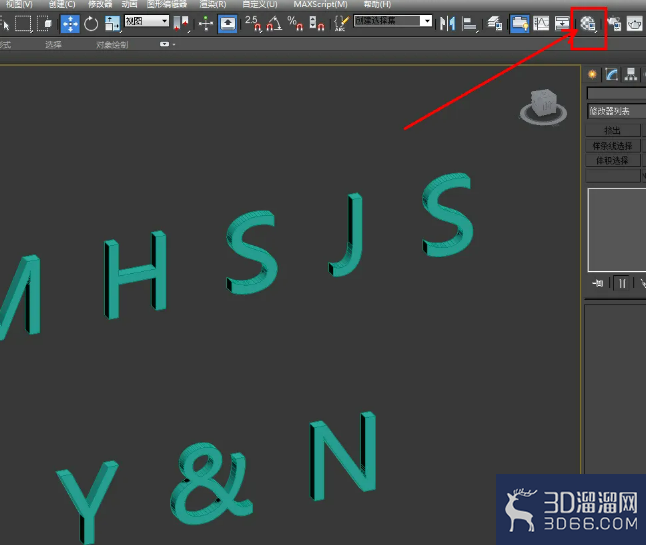The image size is (646, 545).
Task: Click the Use Pivot Point Center icon
Action: tap(181, 23)
